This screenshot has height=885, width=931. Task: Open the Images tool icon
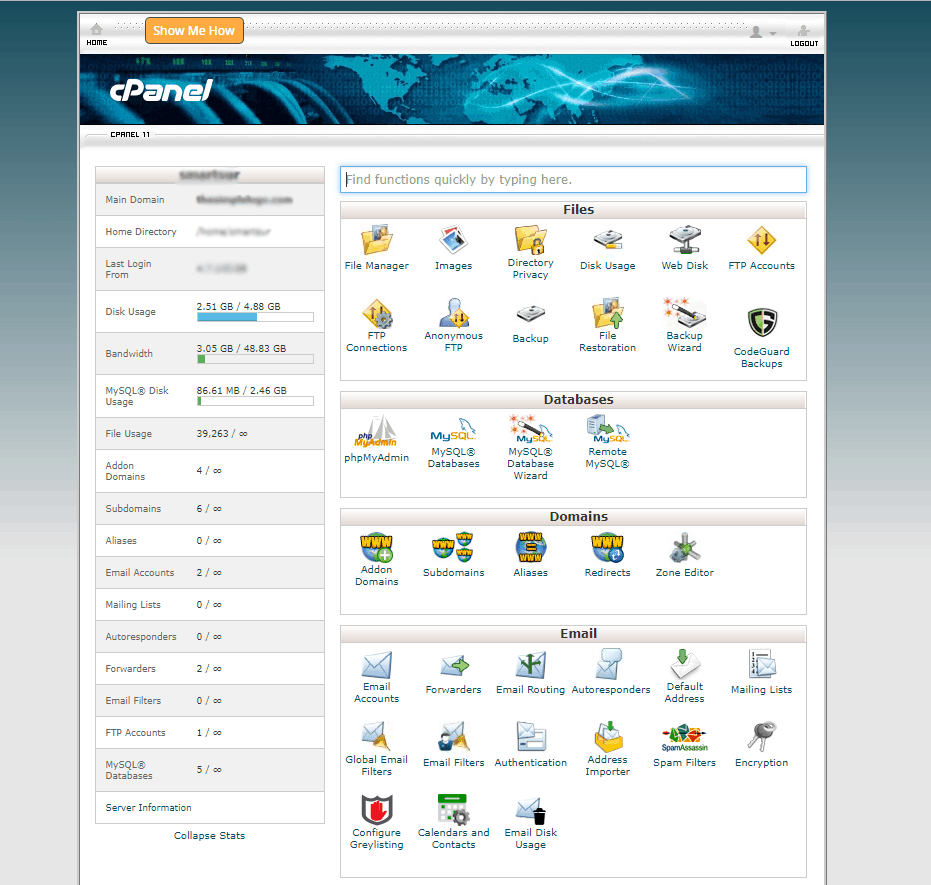(454, 240)
